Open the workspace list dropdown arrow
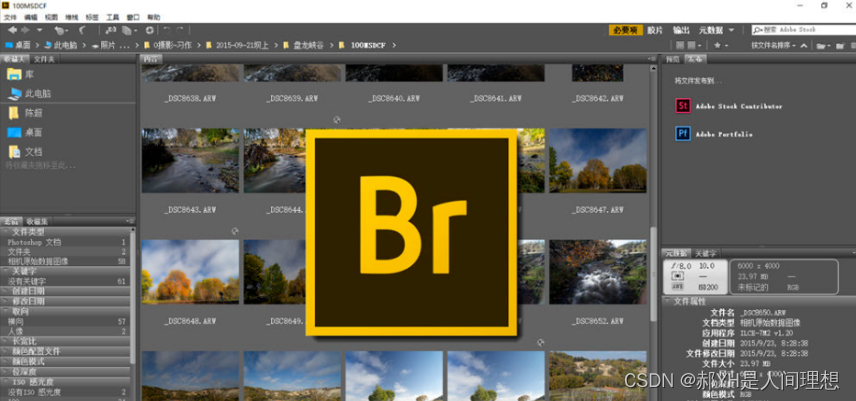Image resolution: width=856 pixels, height=401 pixels. click(731, 31)
